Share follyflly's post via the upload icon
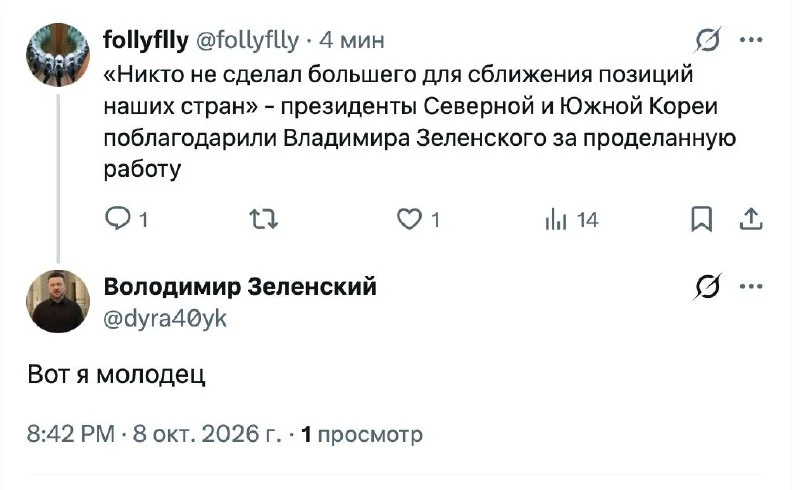 [x=751, y=219]
